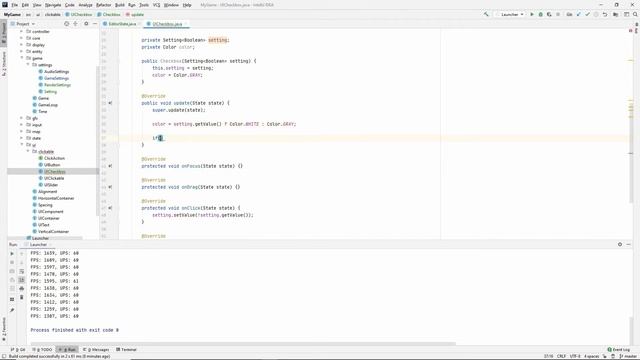Expand the entity folder in the tree

click(x=22, y=51)
